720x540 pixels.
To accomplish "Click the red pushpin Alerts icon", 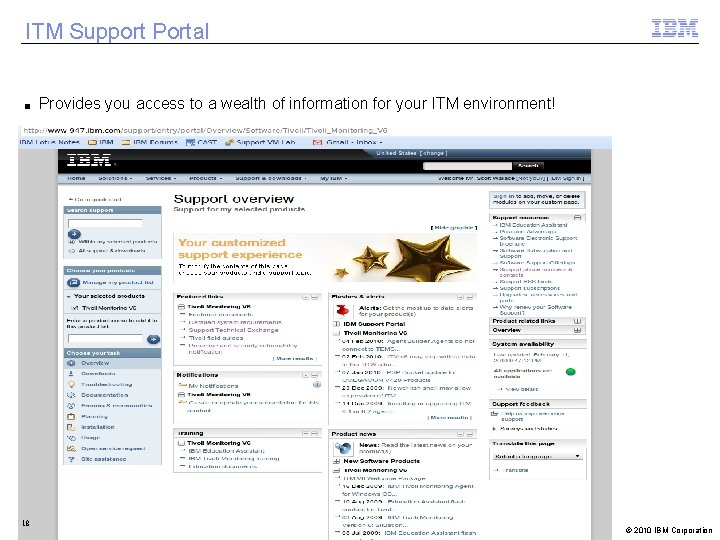I will pos(341,311).
